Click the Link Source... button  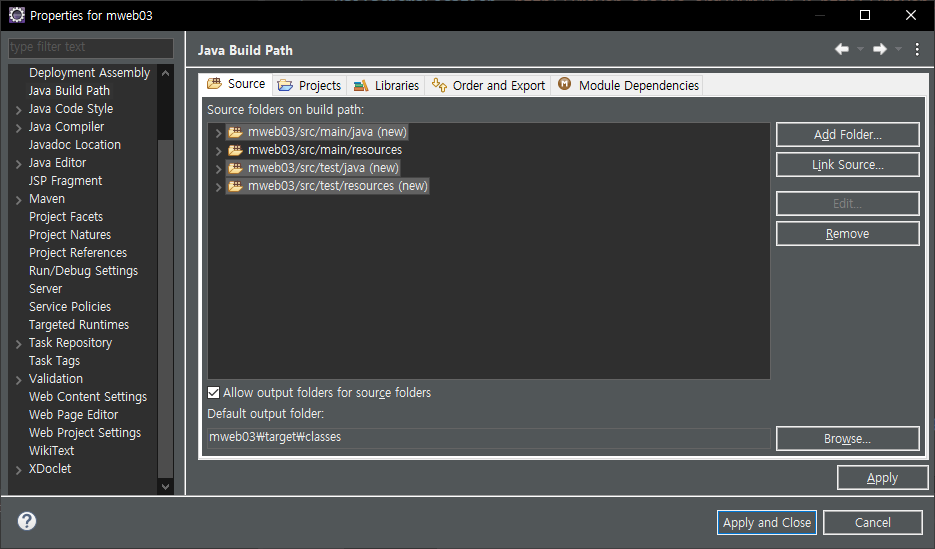[847, 165]
